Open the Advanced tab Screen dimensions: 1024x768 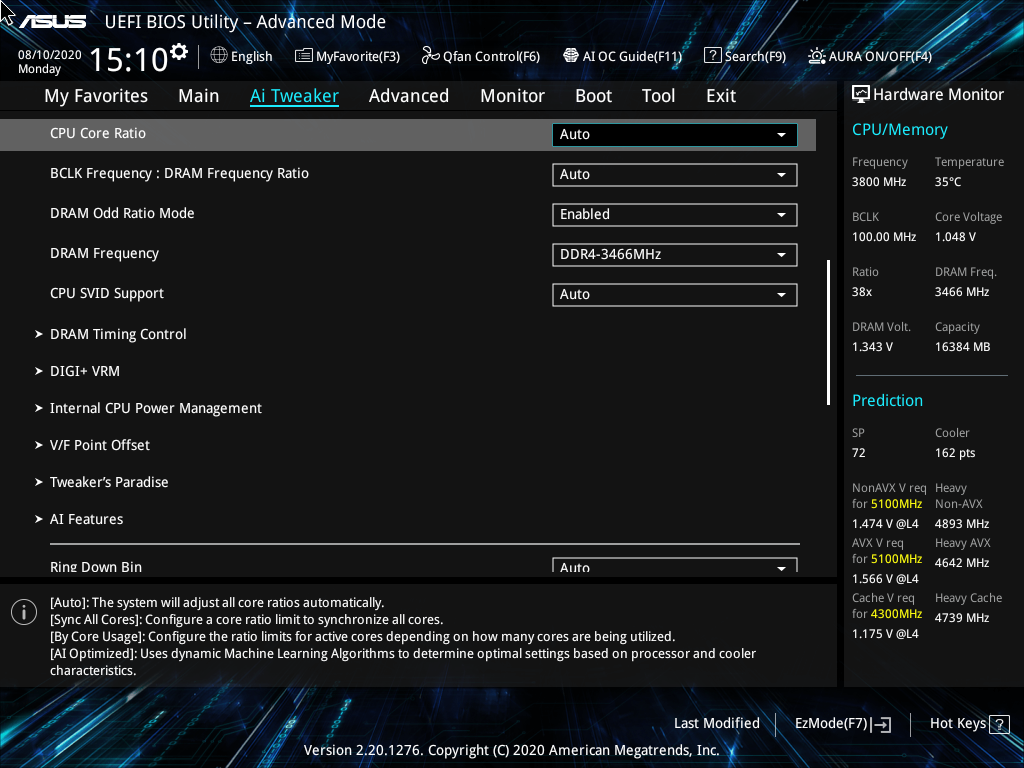[x=409, y=96]
